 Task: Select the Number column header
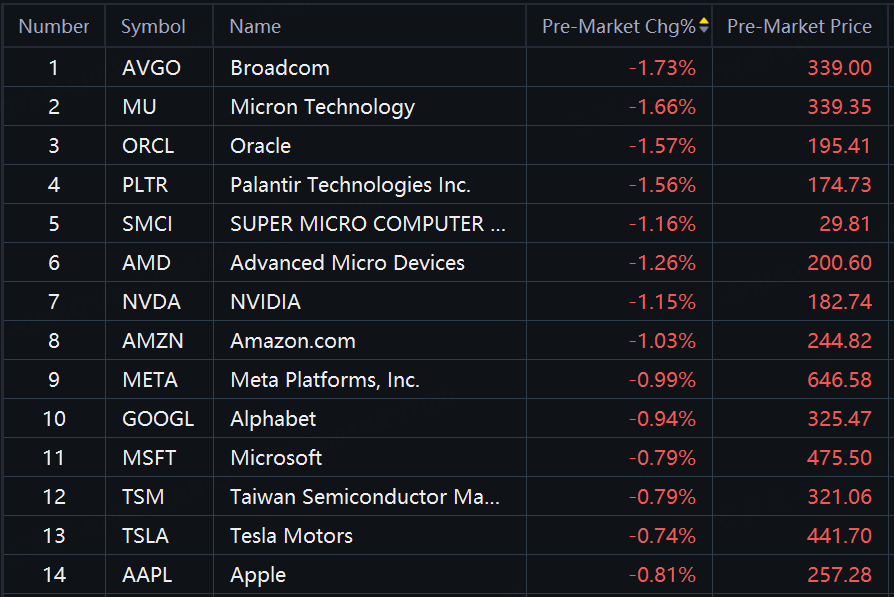click(x=54, y=26)
